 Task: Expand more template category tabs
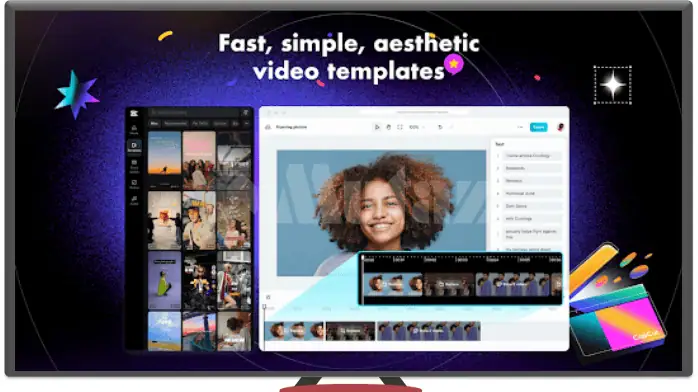pyautogui.click(x=247, y=123)
